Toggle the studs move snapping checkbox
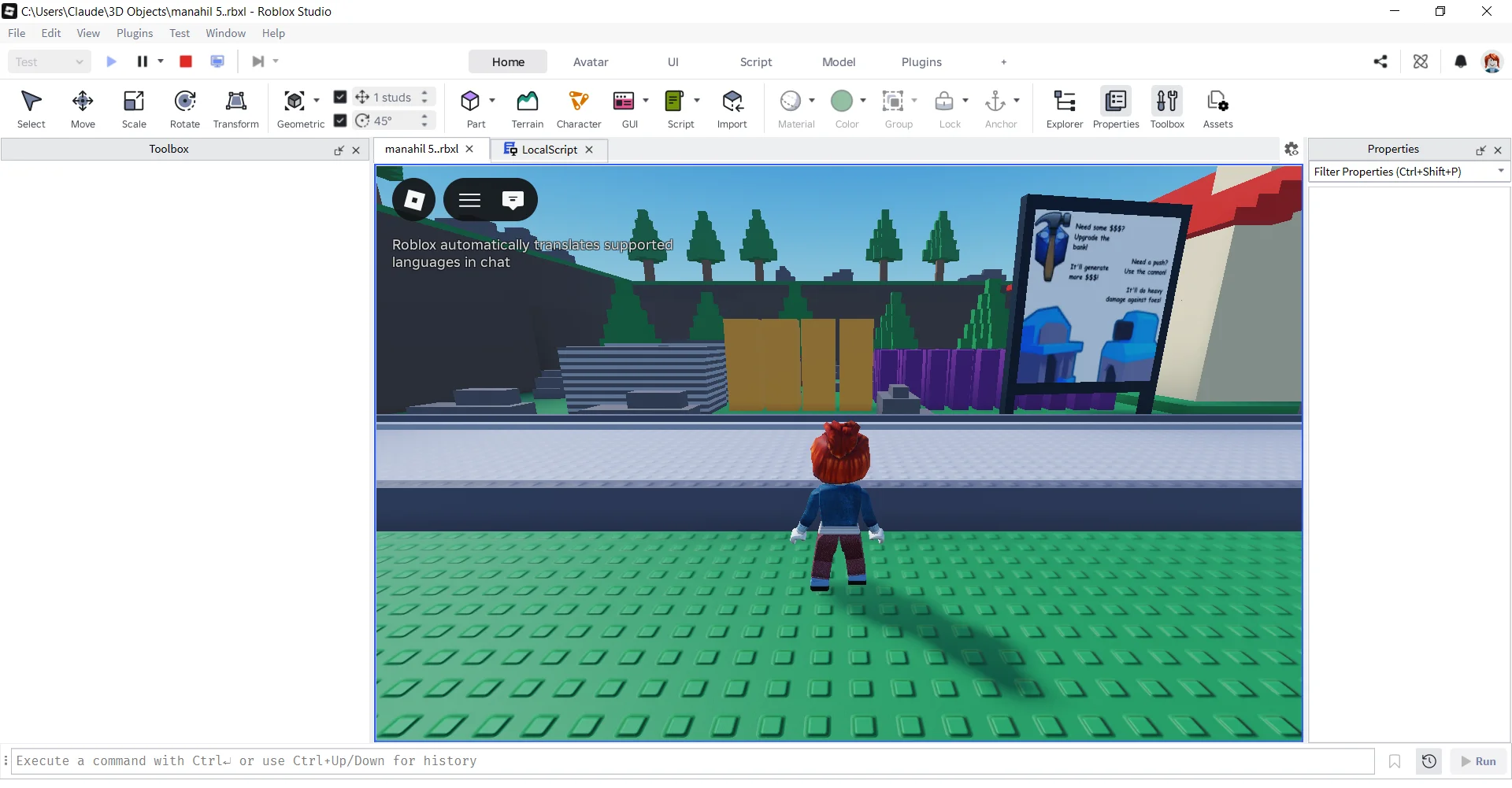This screenshot has width=1512, height=788. point(340,97)
